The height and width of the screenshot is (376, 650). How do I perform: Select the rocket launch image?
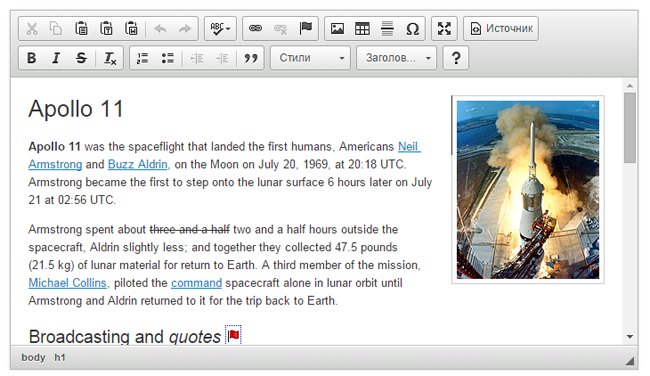528,189
